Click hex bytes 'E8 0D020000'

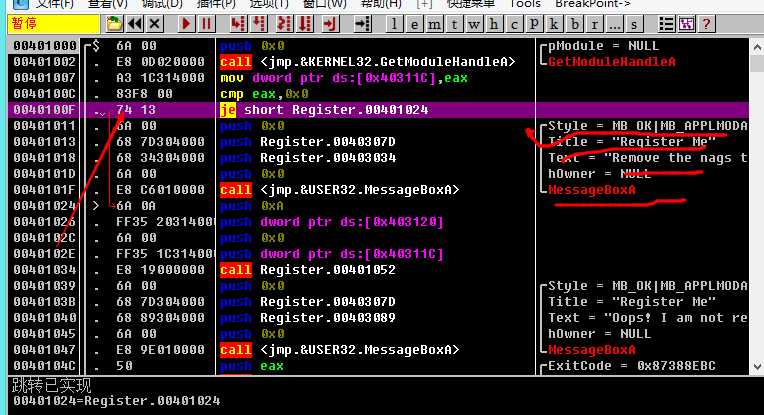point(160,62)
